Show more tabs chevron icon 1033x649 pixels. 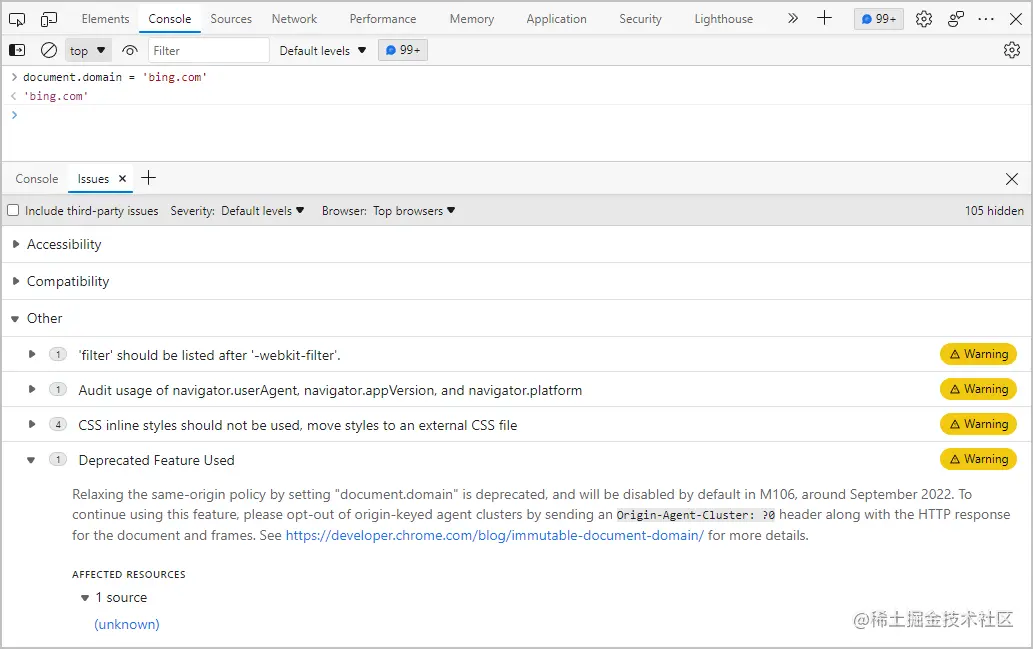(x=793, y=18)
